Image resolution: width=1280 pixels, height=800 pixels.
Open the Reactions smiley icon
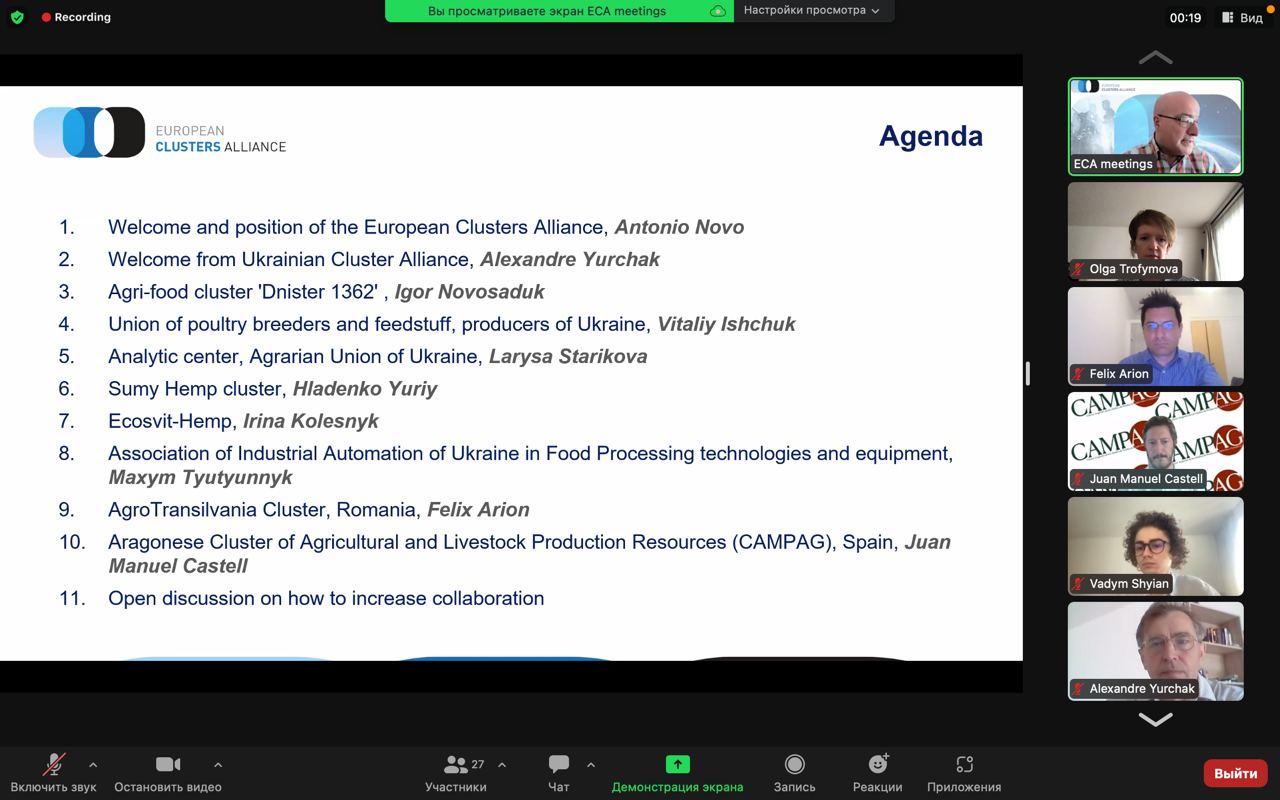[878, 764]
